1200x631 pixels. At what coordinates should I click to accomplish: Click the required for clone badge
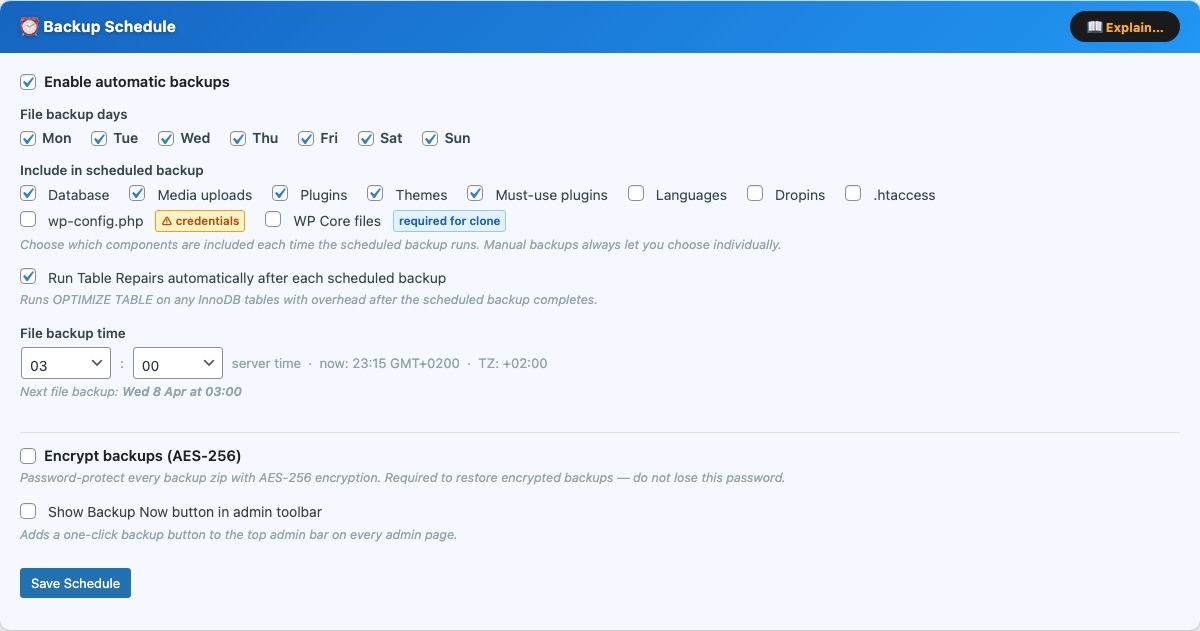pos(449,221)
